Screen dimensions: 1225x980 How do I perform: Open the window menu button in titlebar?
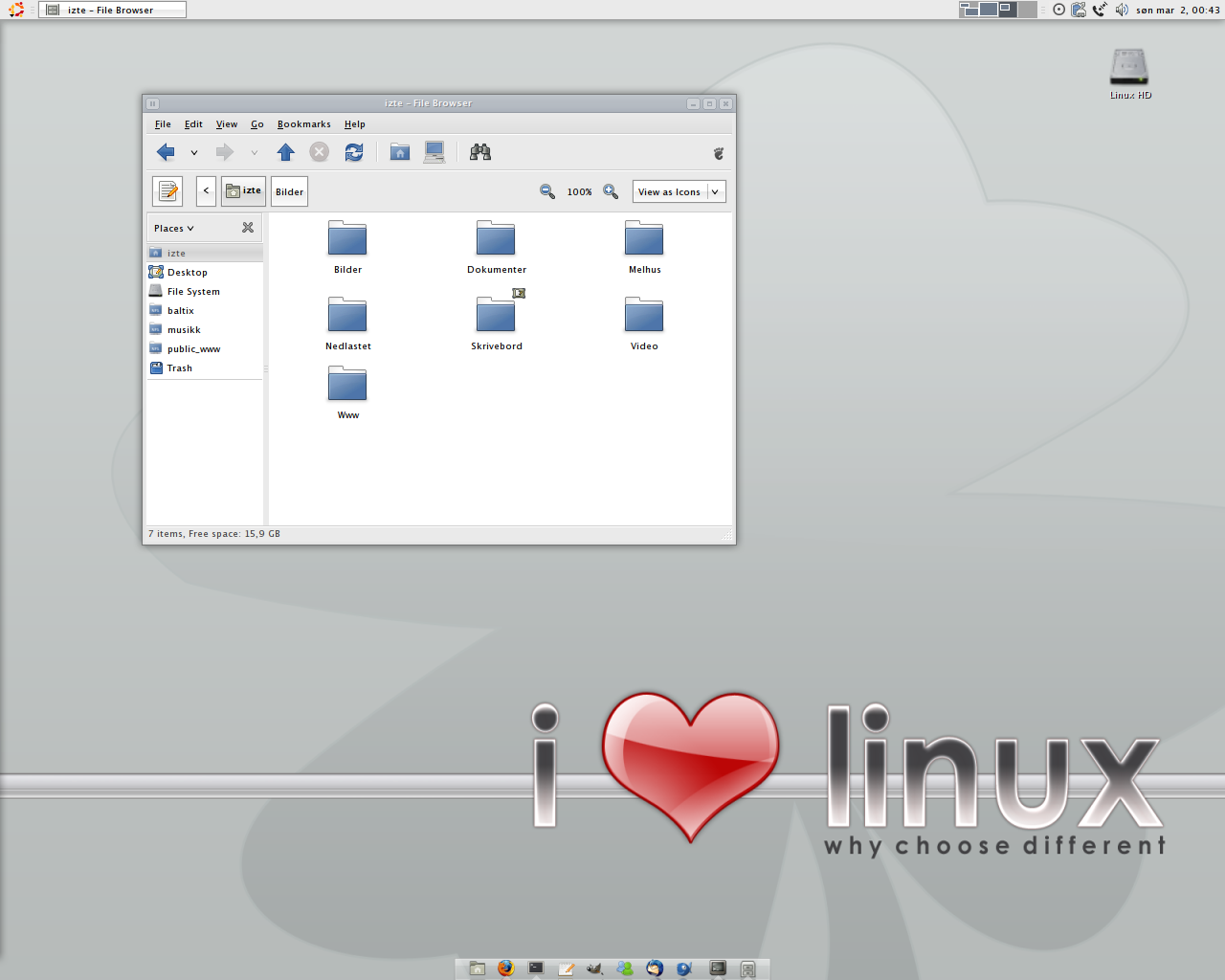coord(152,103)
